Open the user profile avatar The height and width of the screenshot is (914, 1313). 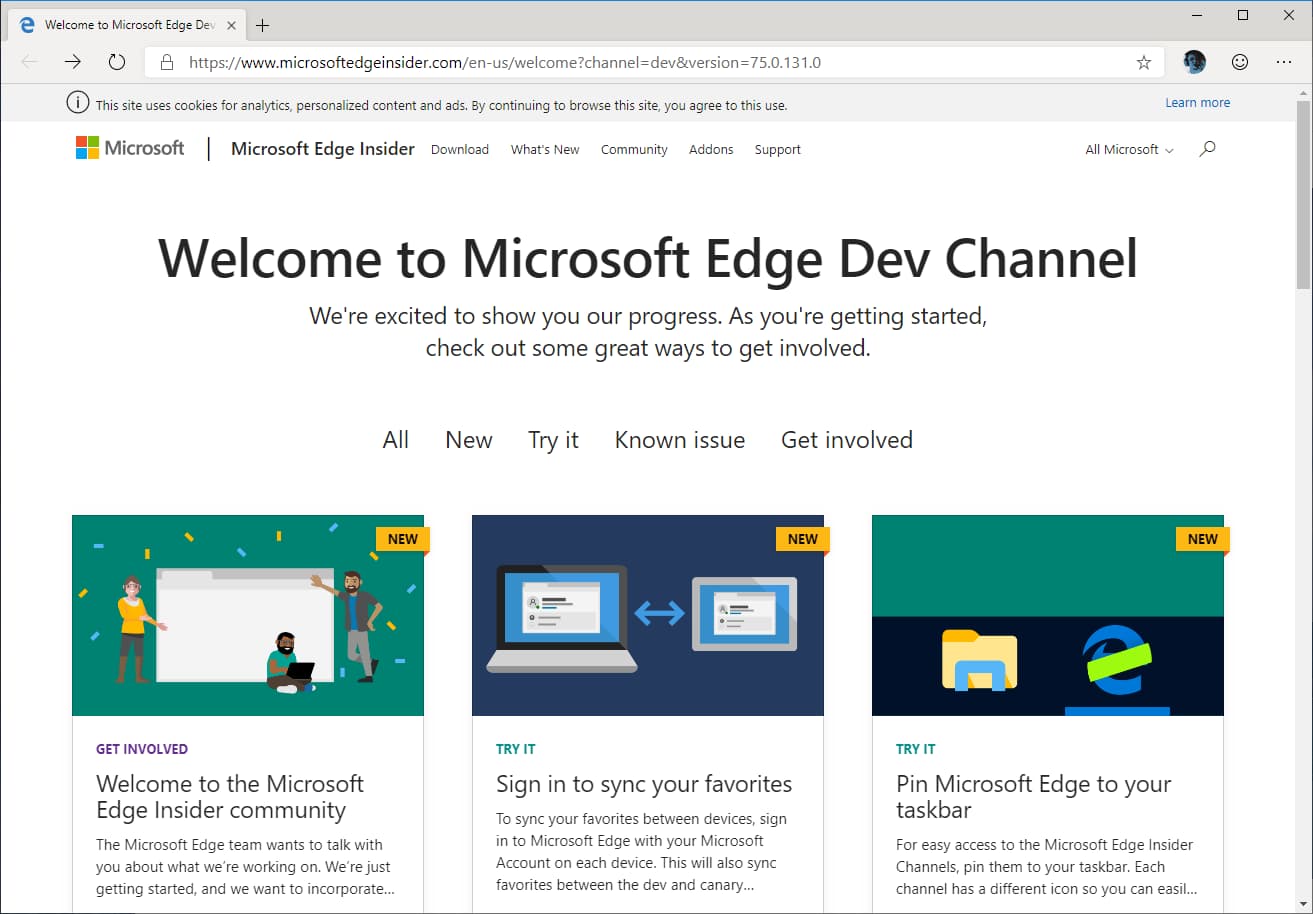[x=1194, y=62]
